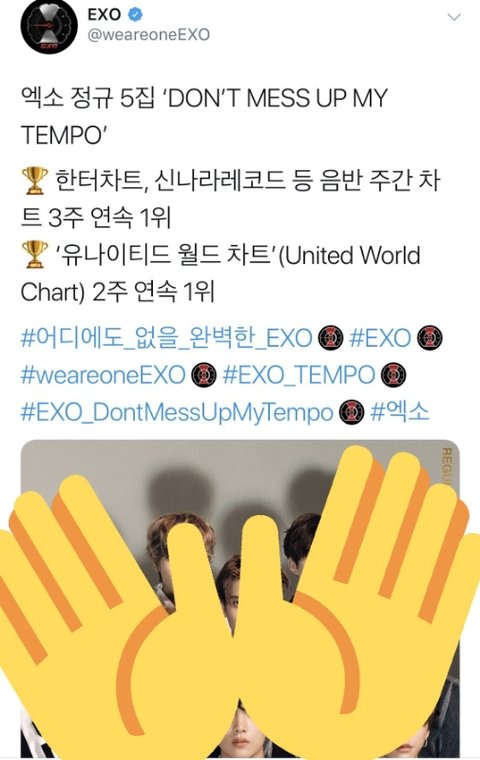
Task: Open the EXO profile avatar
Action: click(49, 25)
